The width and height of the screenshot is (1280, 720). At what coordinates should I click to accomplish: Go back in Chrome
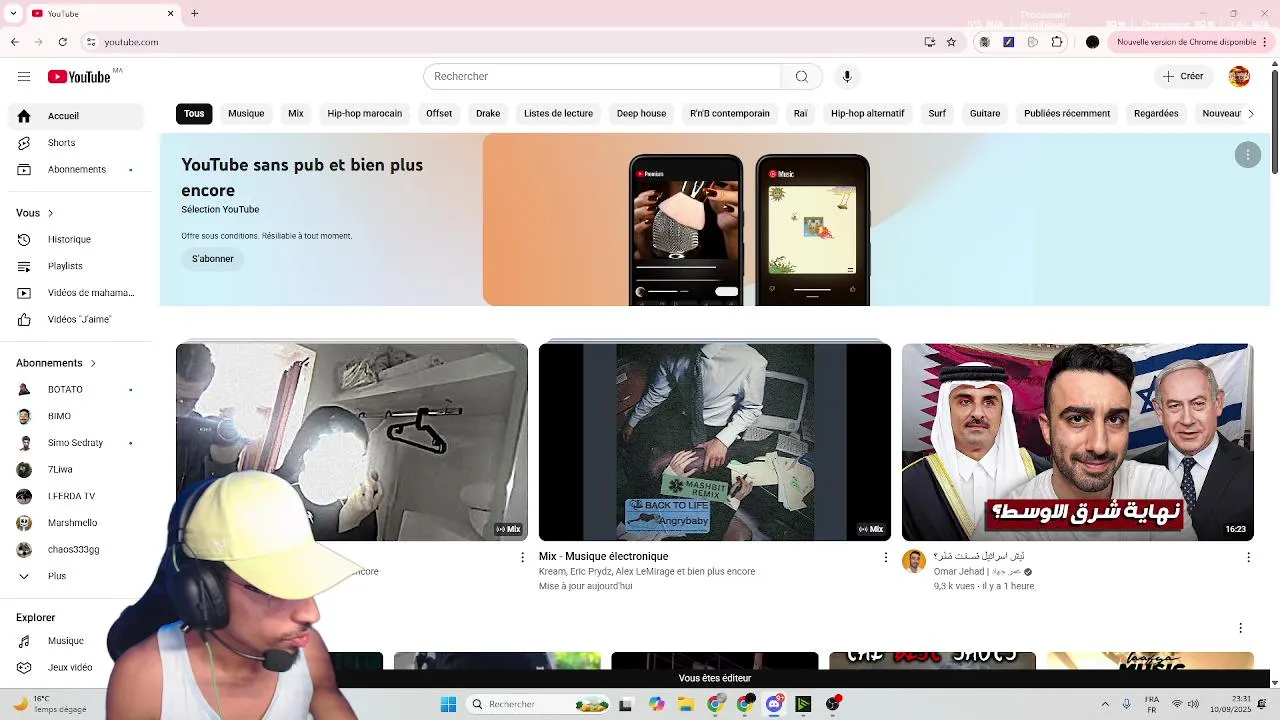click(x=14, y=42)
